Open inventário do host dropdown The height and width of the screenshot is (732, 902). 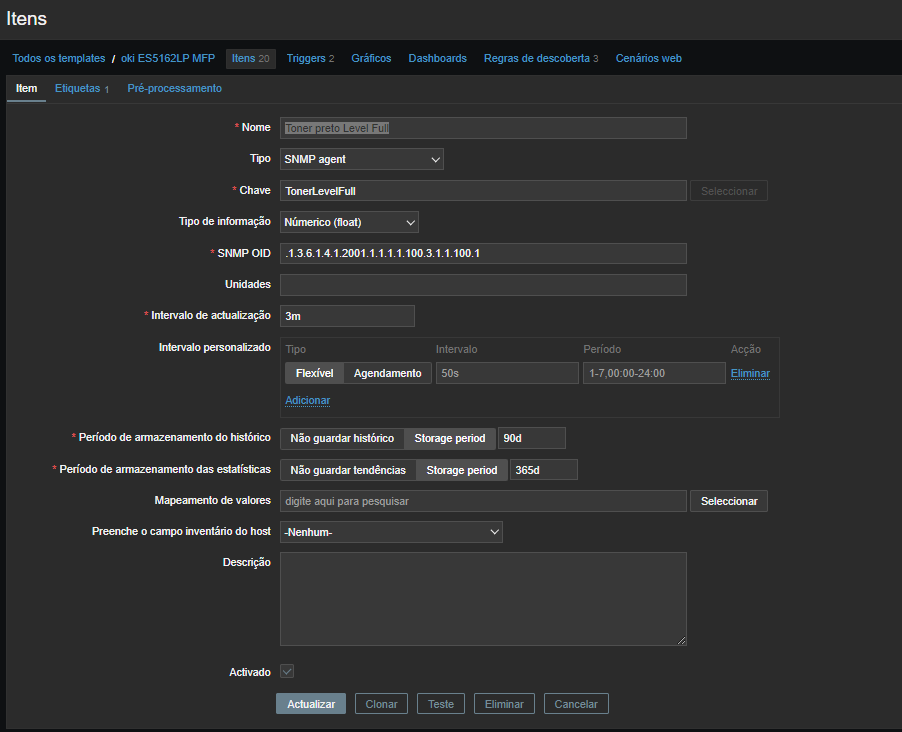(x=391, y=532)
